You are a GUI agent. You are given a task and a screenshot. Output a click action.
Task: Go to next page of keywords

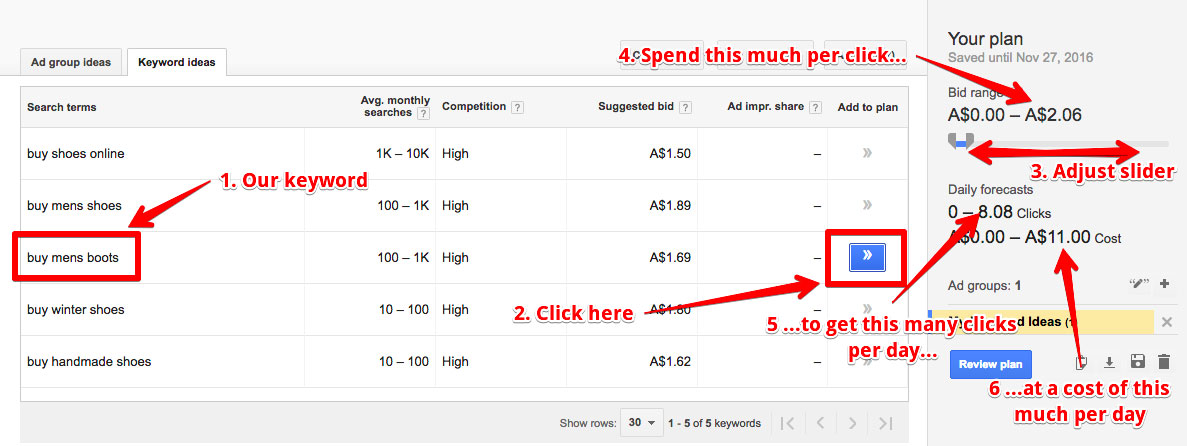(x=852, y=423)
